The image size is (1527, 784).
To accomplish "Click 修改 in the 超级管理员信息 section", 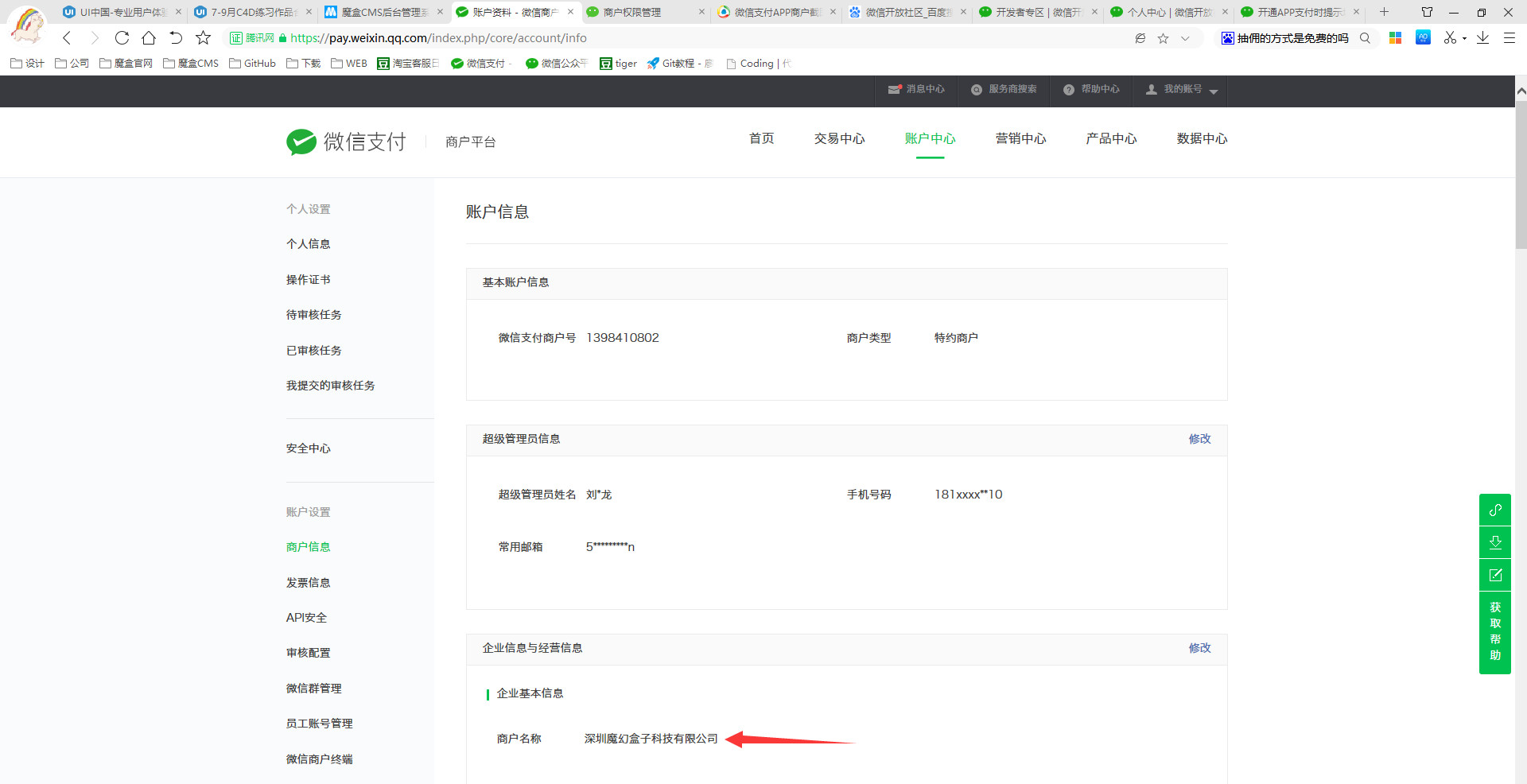I will [1200, 439].
